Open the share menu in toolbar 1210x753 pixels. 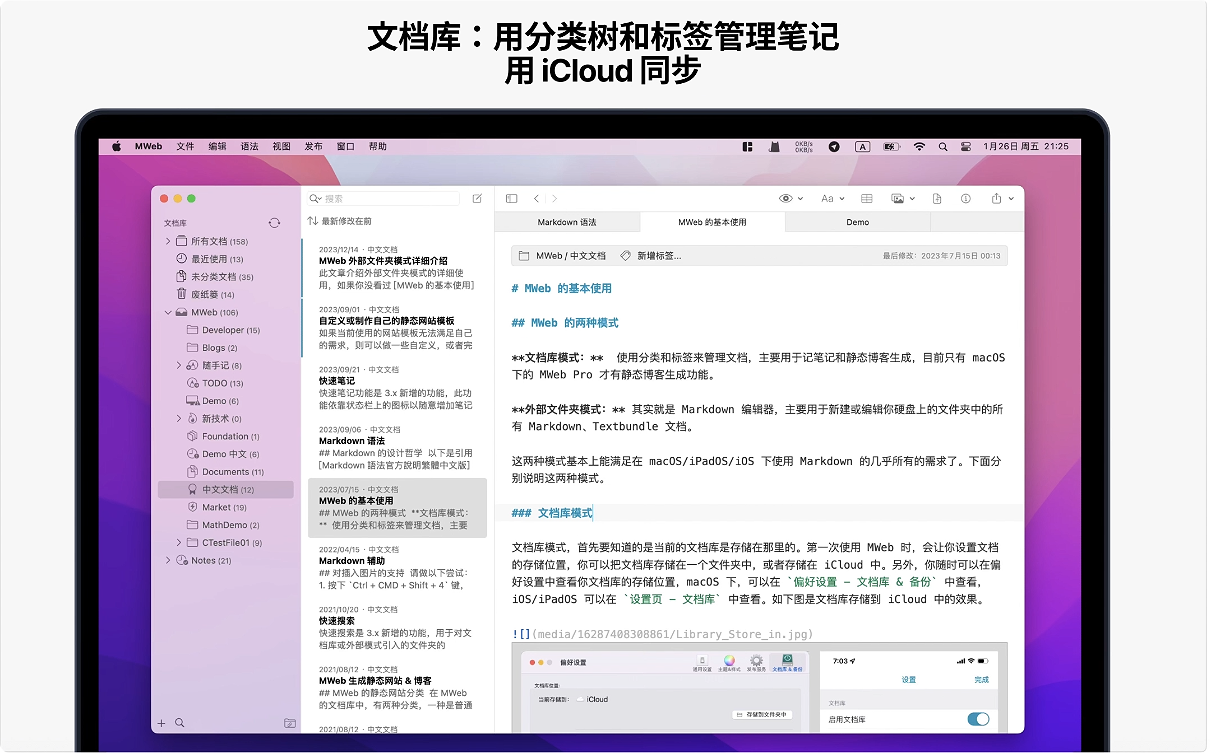pos(1001,199)
